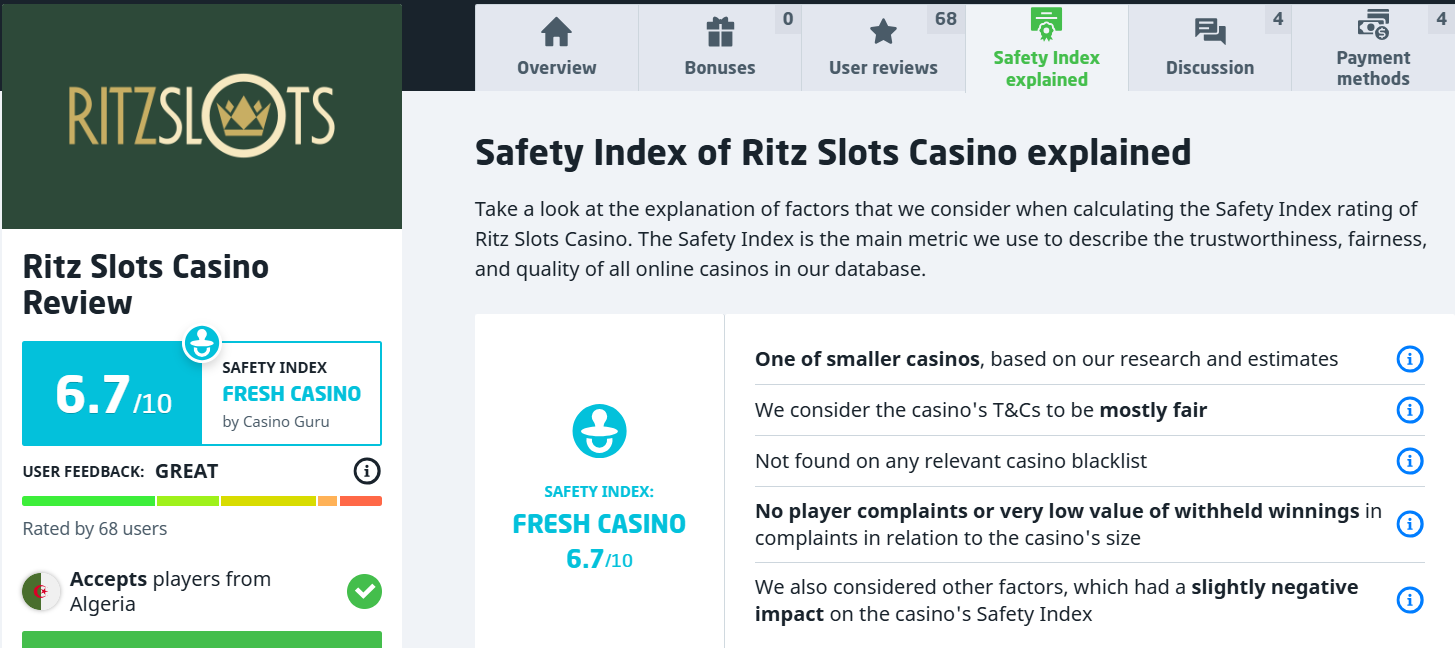This screenshot has width=1455, height=648.
Task: Click the Discussion chat bubbles icon
Action: (x=1210, y=32)
